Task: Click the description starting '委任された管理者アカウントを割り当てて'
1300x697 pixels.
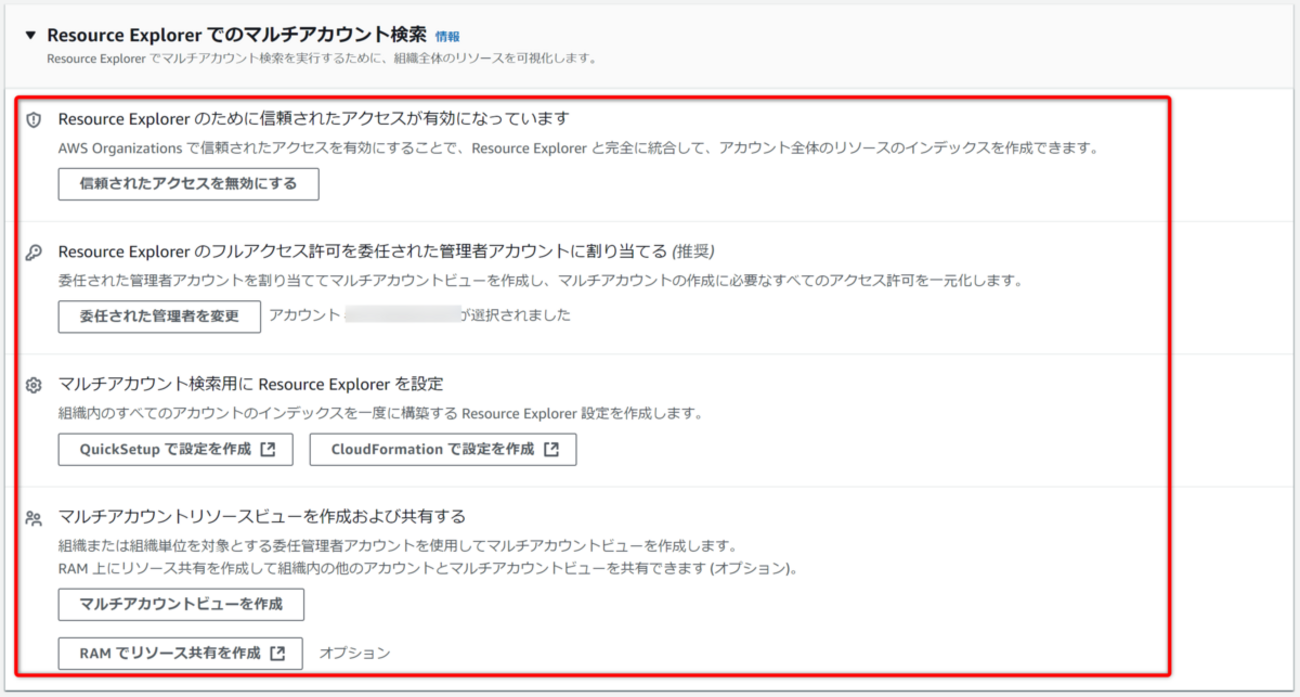Action: tap(540, 281)
